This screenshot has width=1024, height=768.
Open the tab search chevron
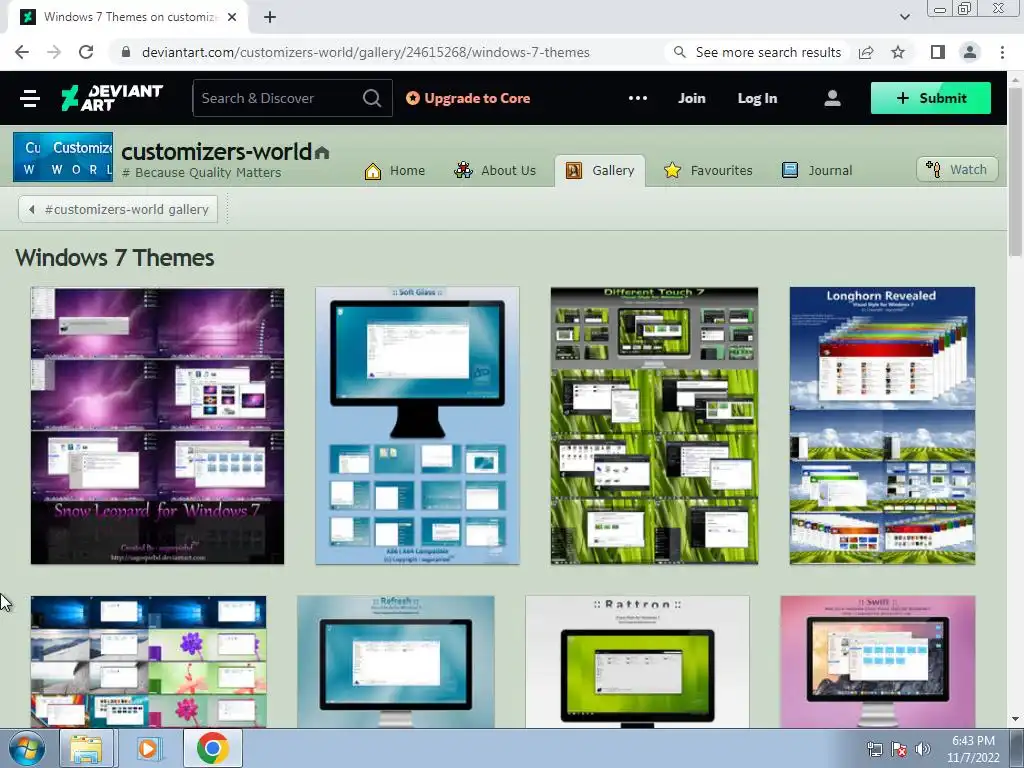click(904, 17)
